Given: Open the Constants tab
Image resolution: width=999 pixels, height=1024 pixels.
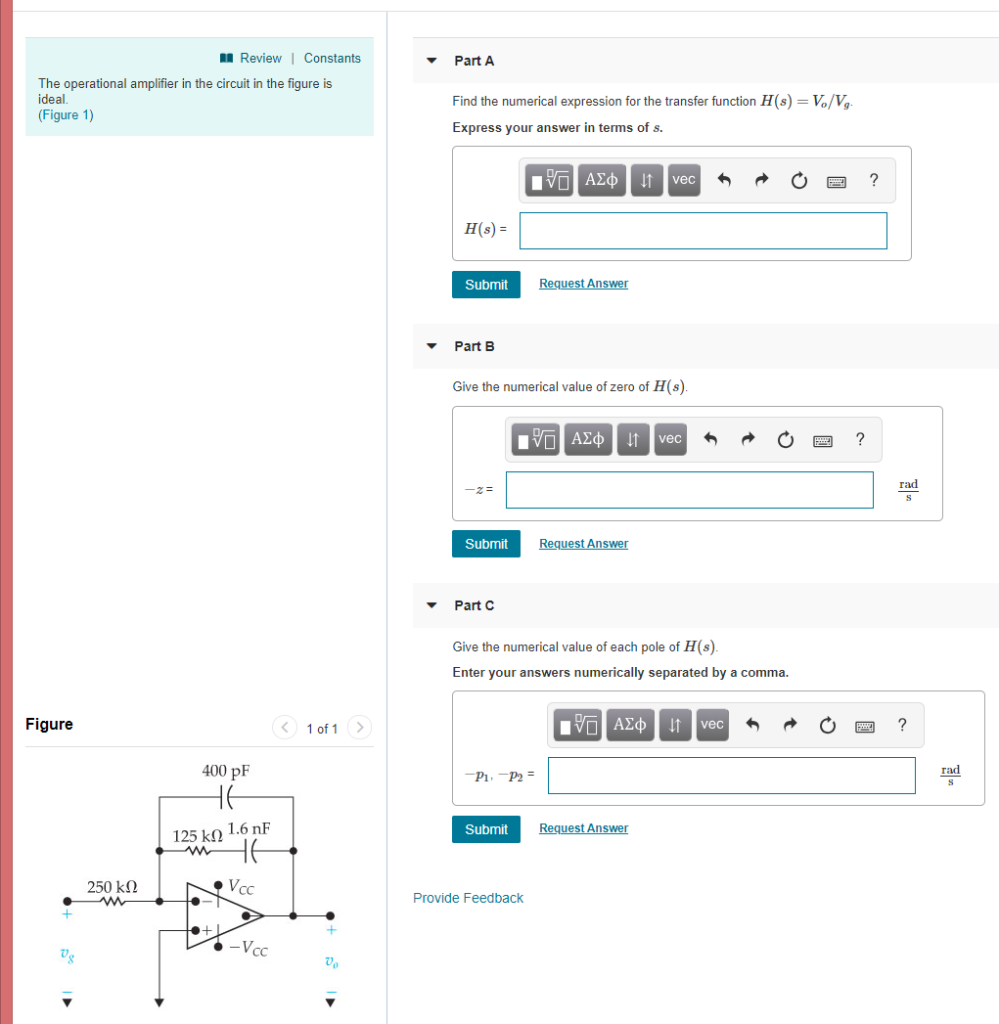Looking at the screenshot, I should [332, 57].
